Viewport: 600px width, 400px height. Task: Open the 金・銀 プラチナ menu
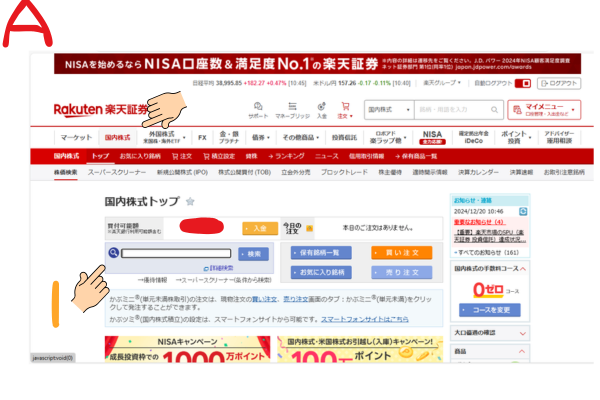click(x=229, y=137)
